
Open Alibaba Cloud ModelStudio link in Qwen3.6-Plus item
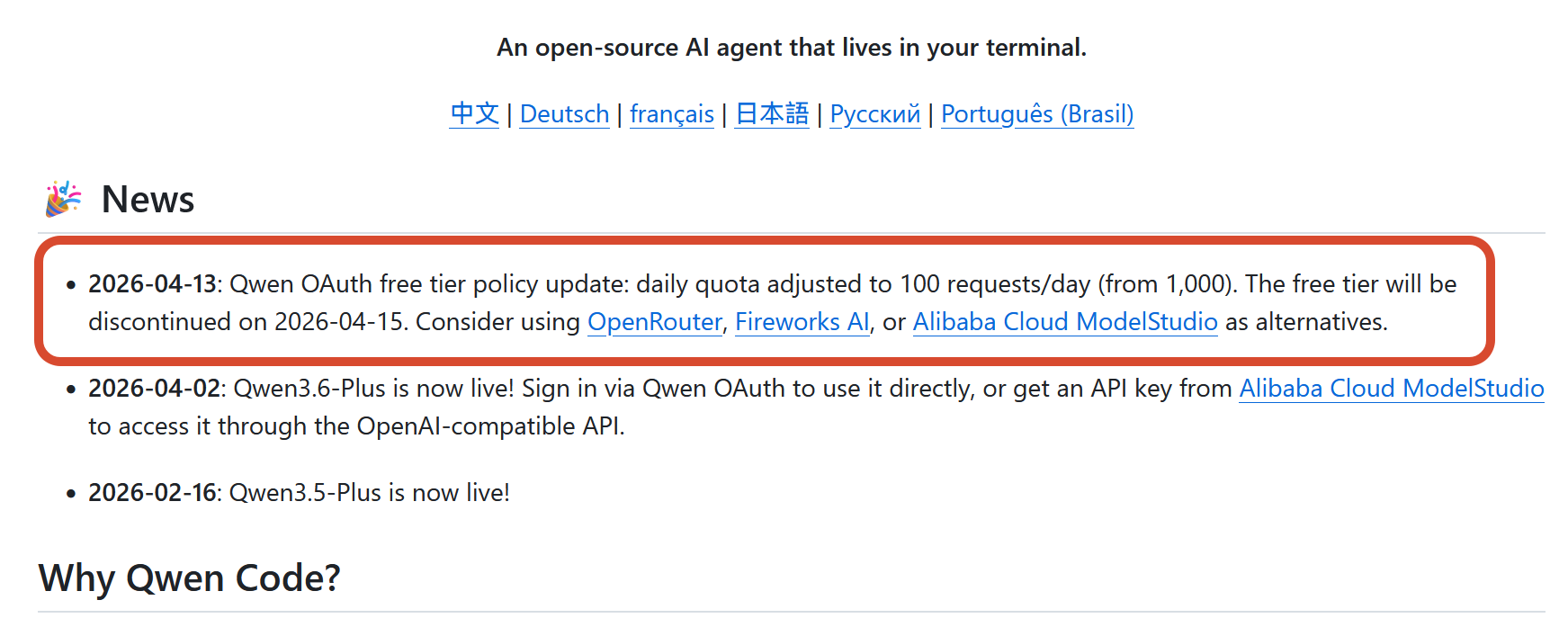1391,389
